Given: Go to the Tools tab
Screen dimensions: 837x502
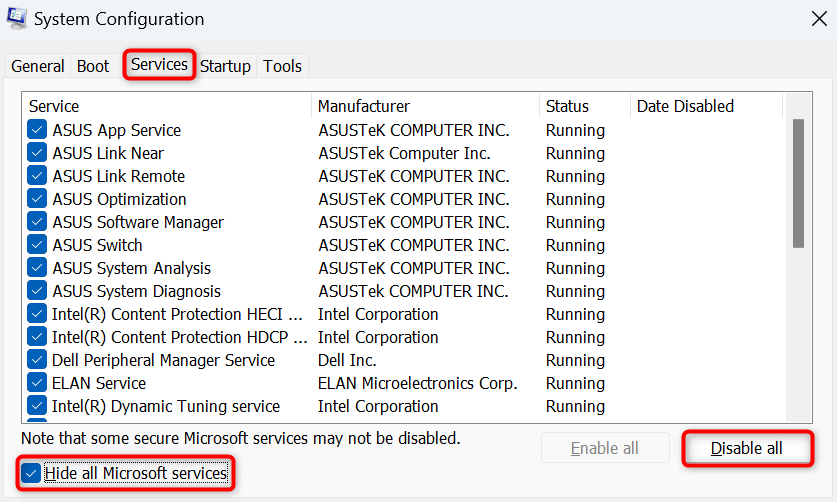Looking at the screenshot, I should (282, 66).
